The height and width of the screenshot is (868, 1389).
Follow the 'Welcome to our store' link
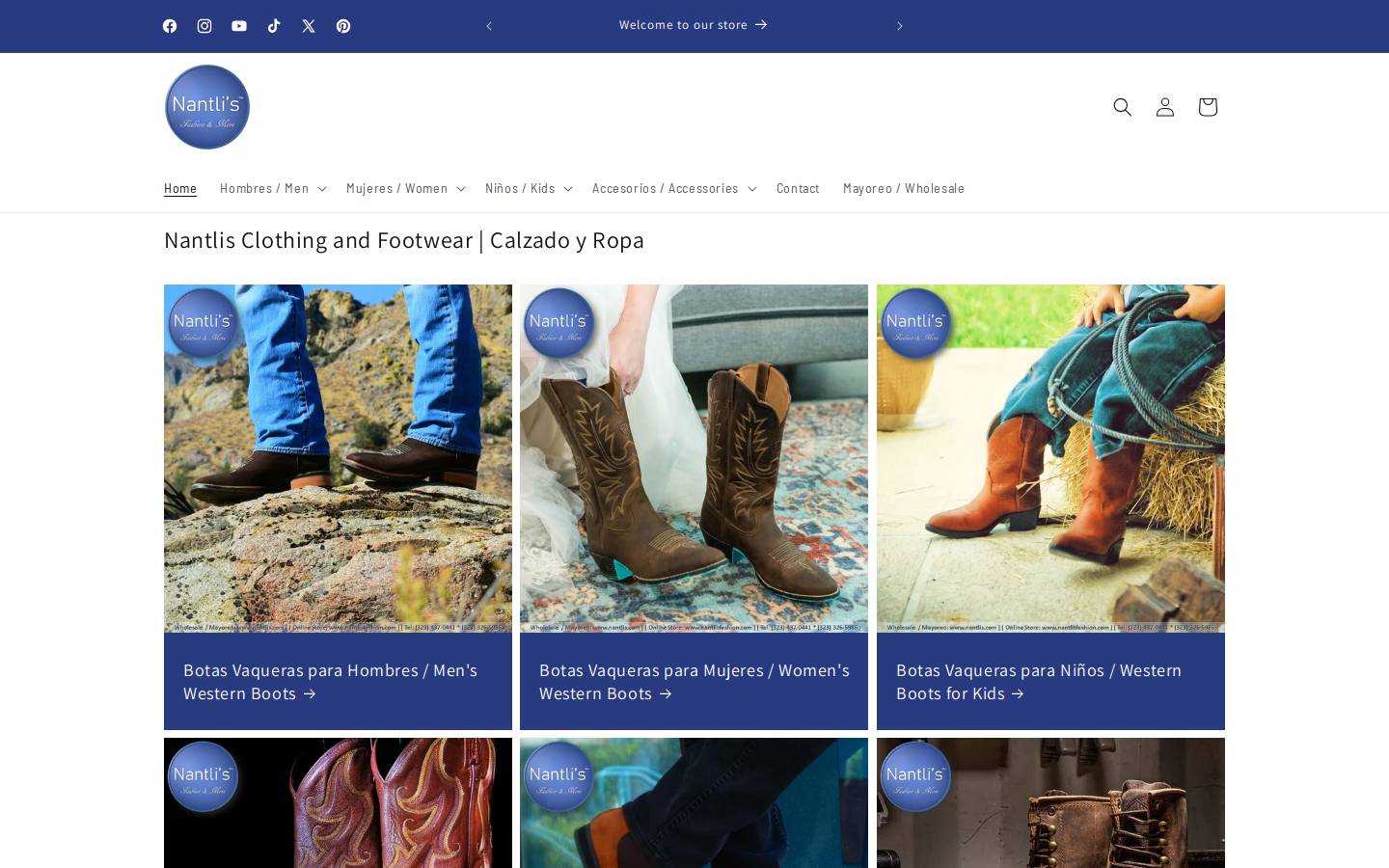point(694,25)
